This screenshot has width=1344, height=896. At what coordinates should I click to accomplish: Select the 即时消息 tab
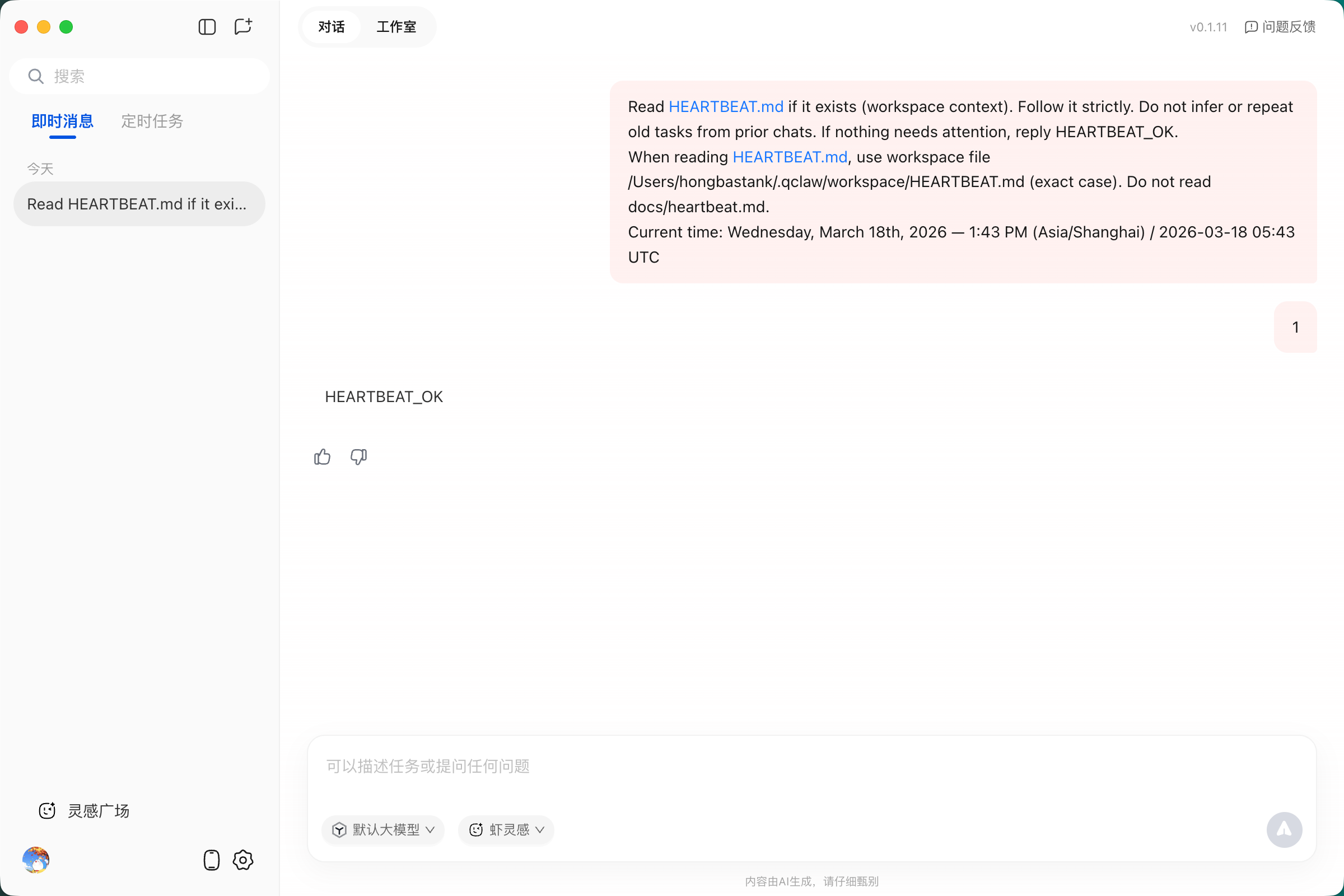pyautogui.click(x=62, y=121)
